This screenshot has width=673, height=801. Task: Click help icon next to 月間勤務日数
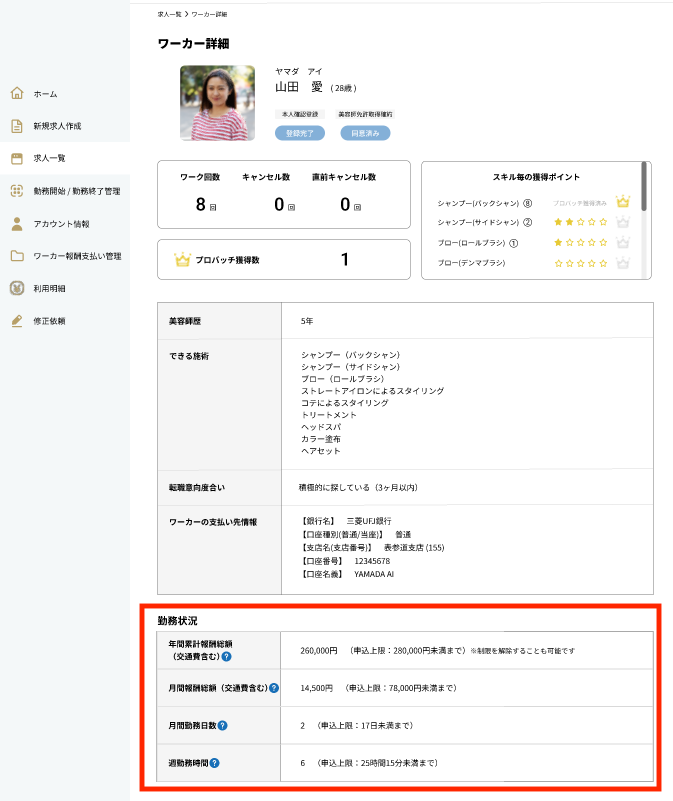[x=222, y=725]
